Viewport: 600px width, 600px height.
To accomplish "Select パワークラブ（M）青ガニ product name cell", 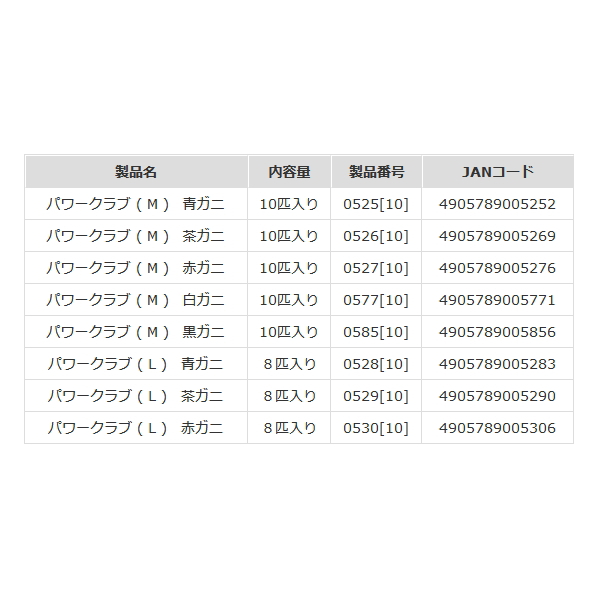I will coord(136,204).
